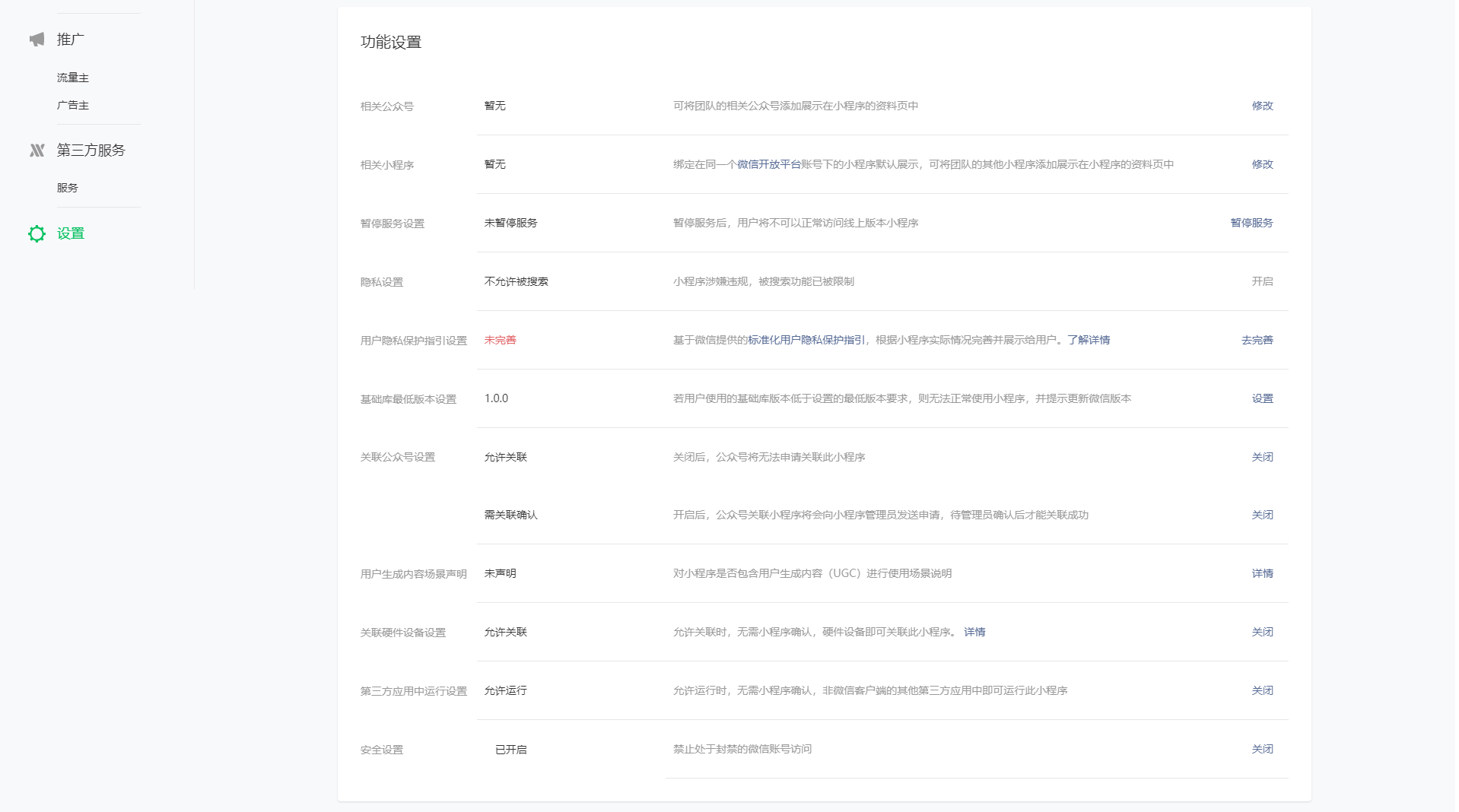Turn off 允许关联 for 关联公众号设置
Screen dimensions: 1459x812
click(x=1262, y=458)
